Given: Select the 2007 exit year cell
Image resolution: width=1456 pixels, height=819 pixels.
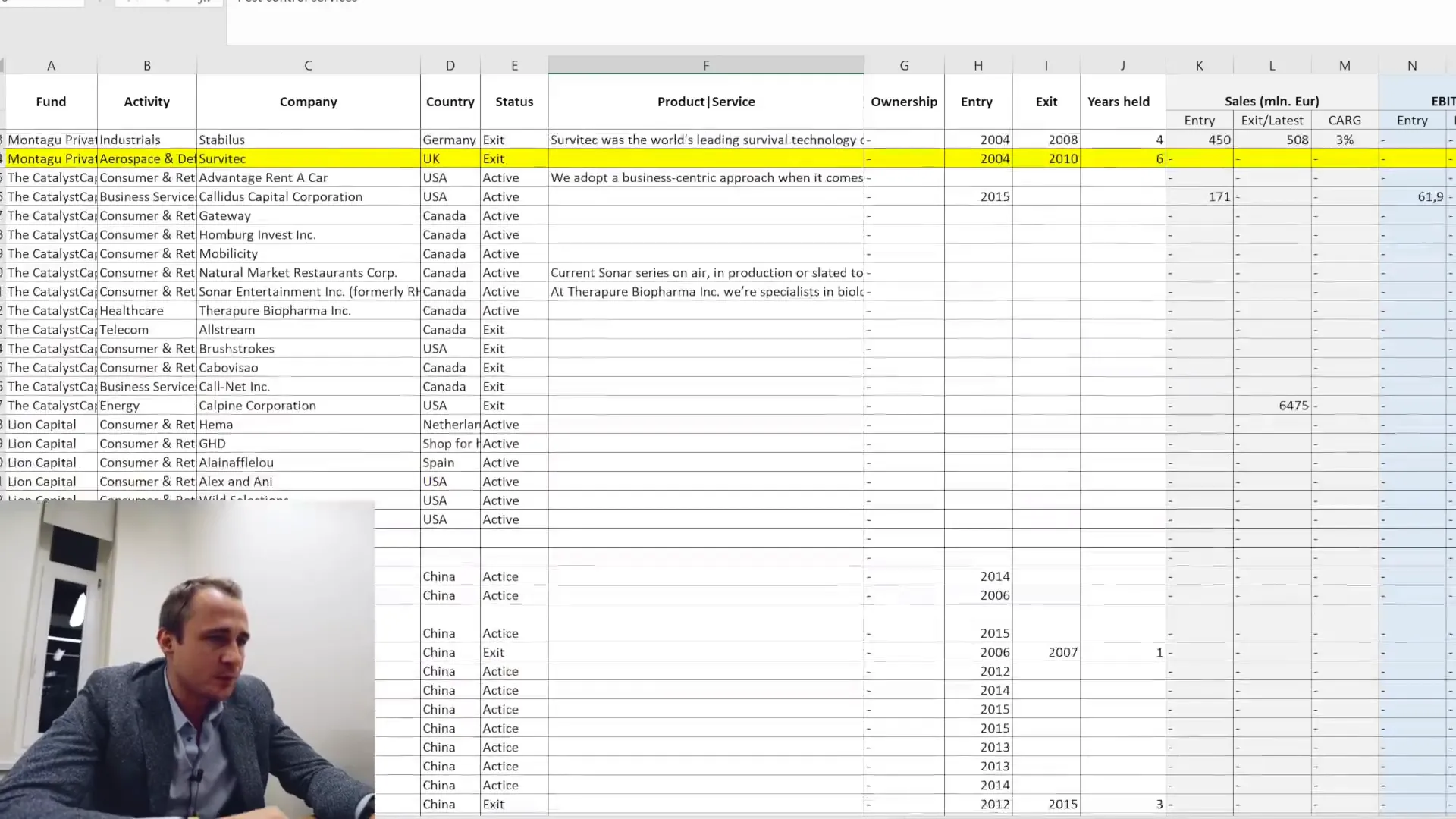Looking at the screenshot, I should (1046, 652).
